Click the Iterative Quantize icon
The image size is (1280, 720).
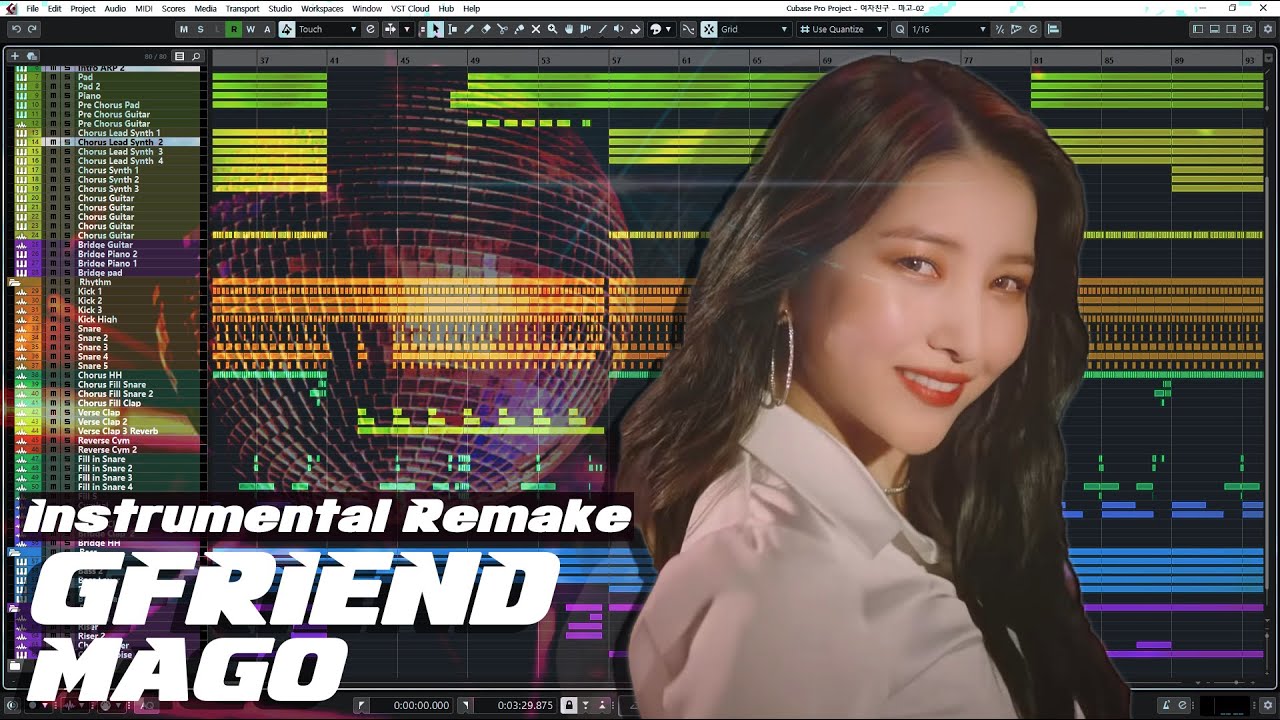pos(999,29)
